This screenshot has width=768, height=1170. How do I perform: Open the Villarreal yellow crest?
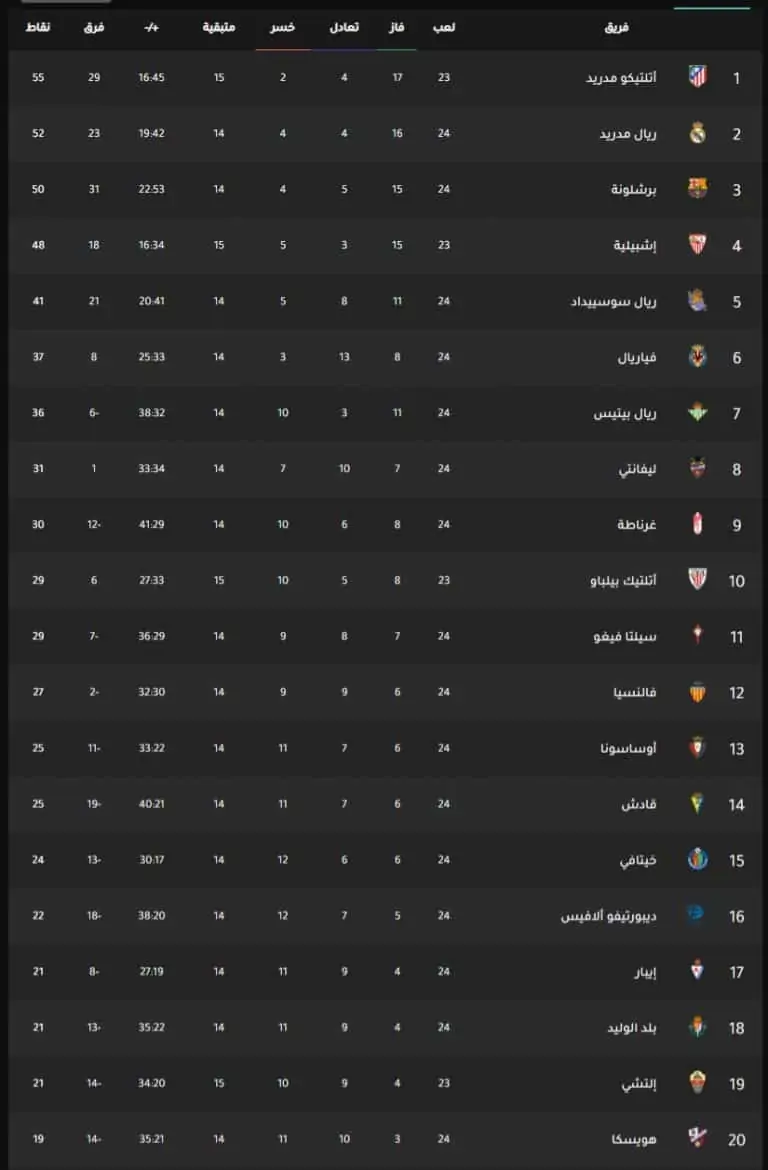tap(697, 356)
